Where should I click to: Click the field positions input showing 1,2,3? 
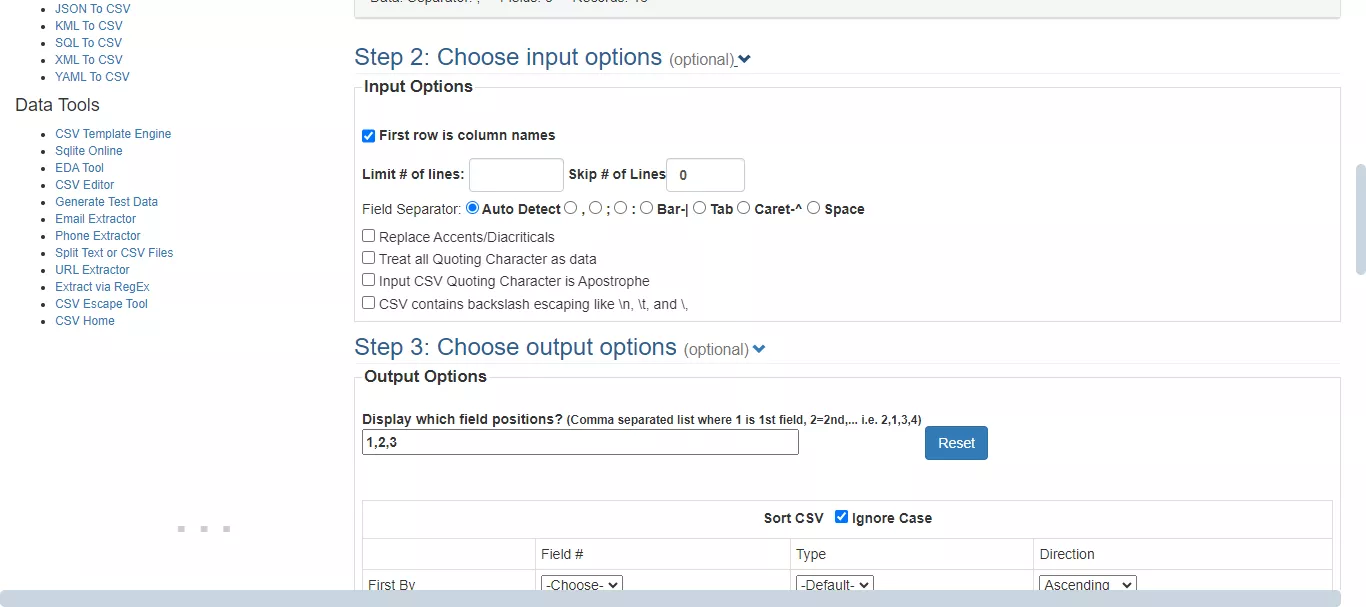coord(580,441)
